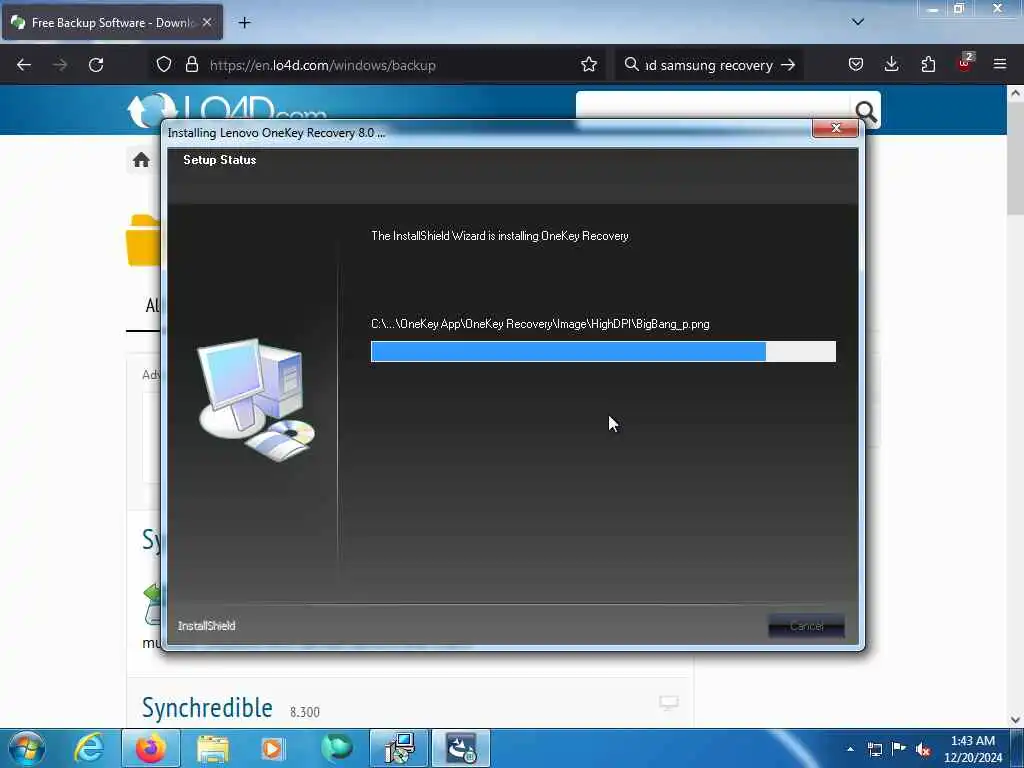This screenshot has width=1024, height=768.
Task: Close the Lenovo OneKey Recovery installer window
Action: click(835, 128)
